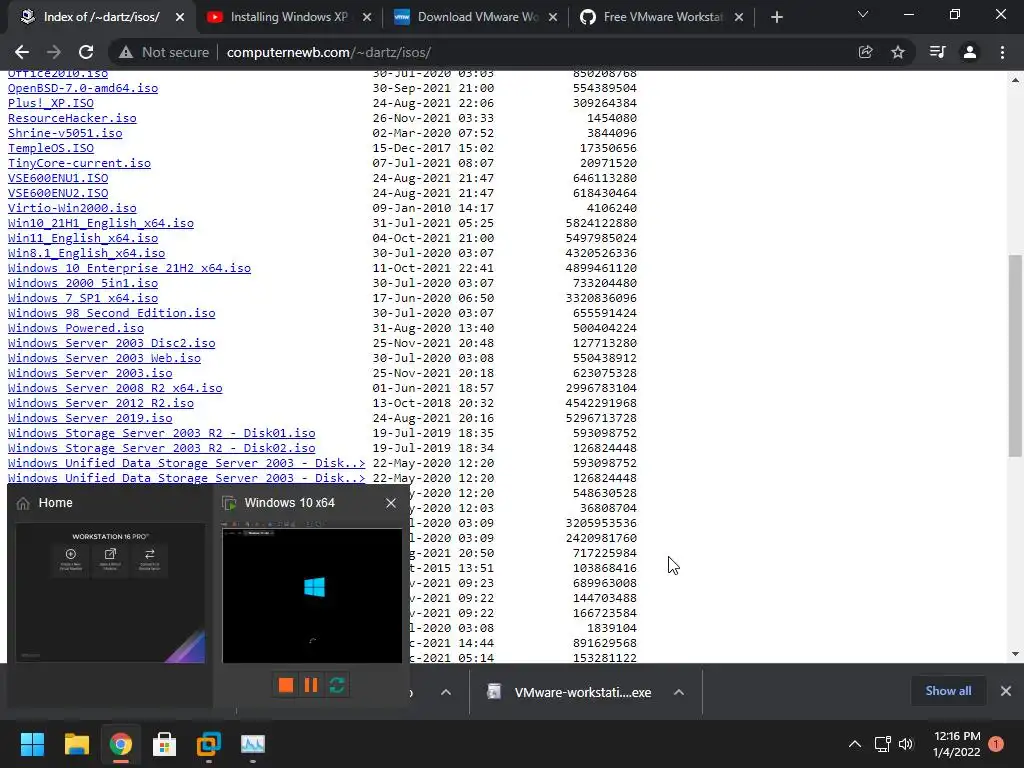Download Win11_English_x64.iso
1024x768 pixels.
[83, 238]
